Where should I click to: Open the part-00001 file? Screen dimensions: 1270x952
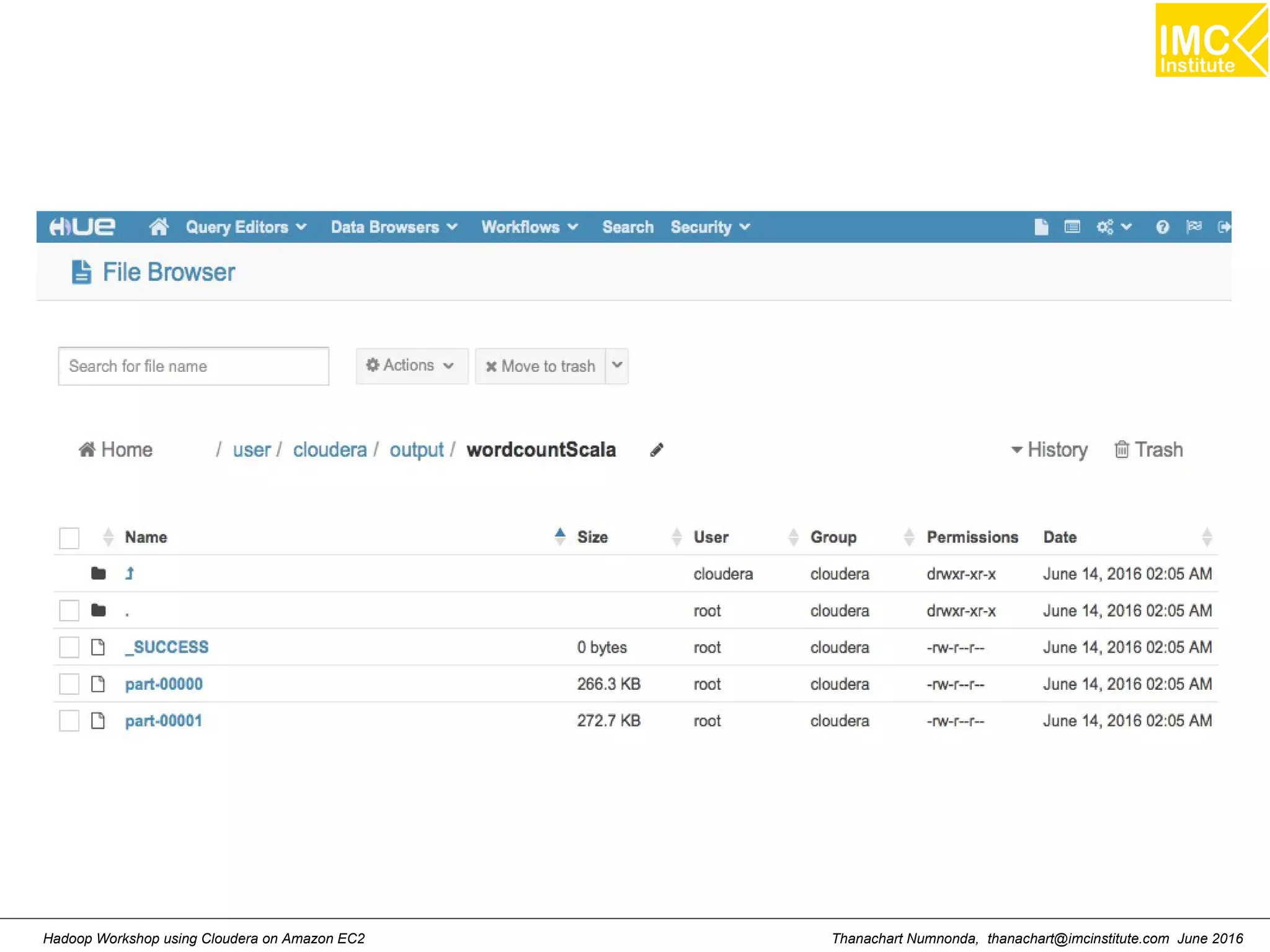(x=164, y=721)
